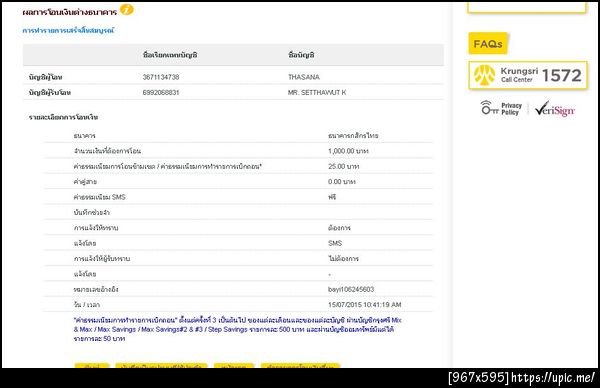Click the account name THASANA
600x388 pixels.
click(x=304, y=77)
